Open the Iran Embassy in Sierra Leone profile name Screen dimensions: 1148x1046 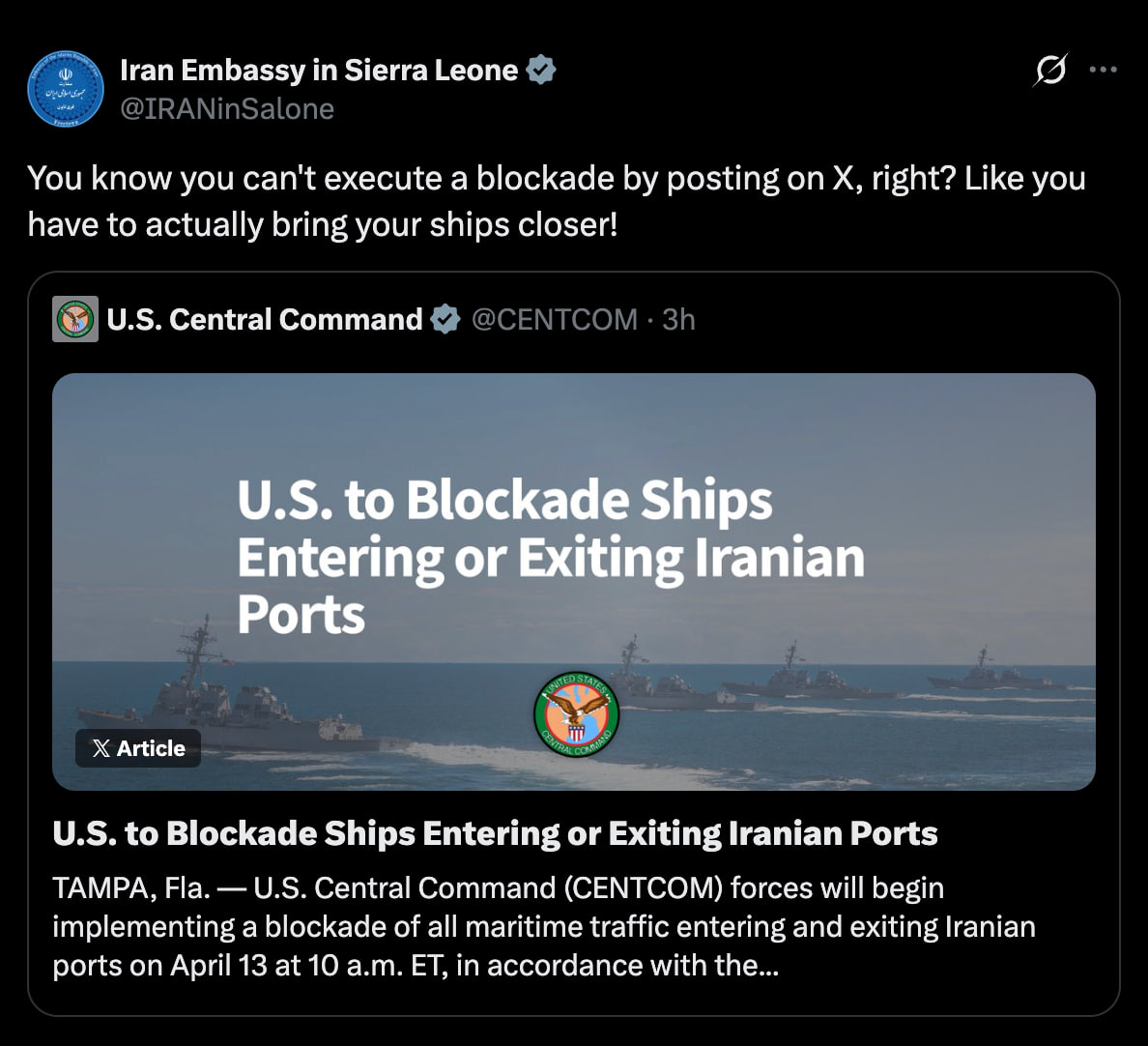pyautogui.click(x=319, y=70)
